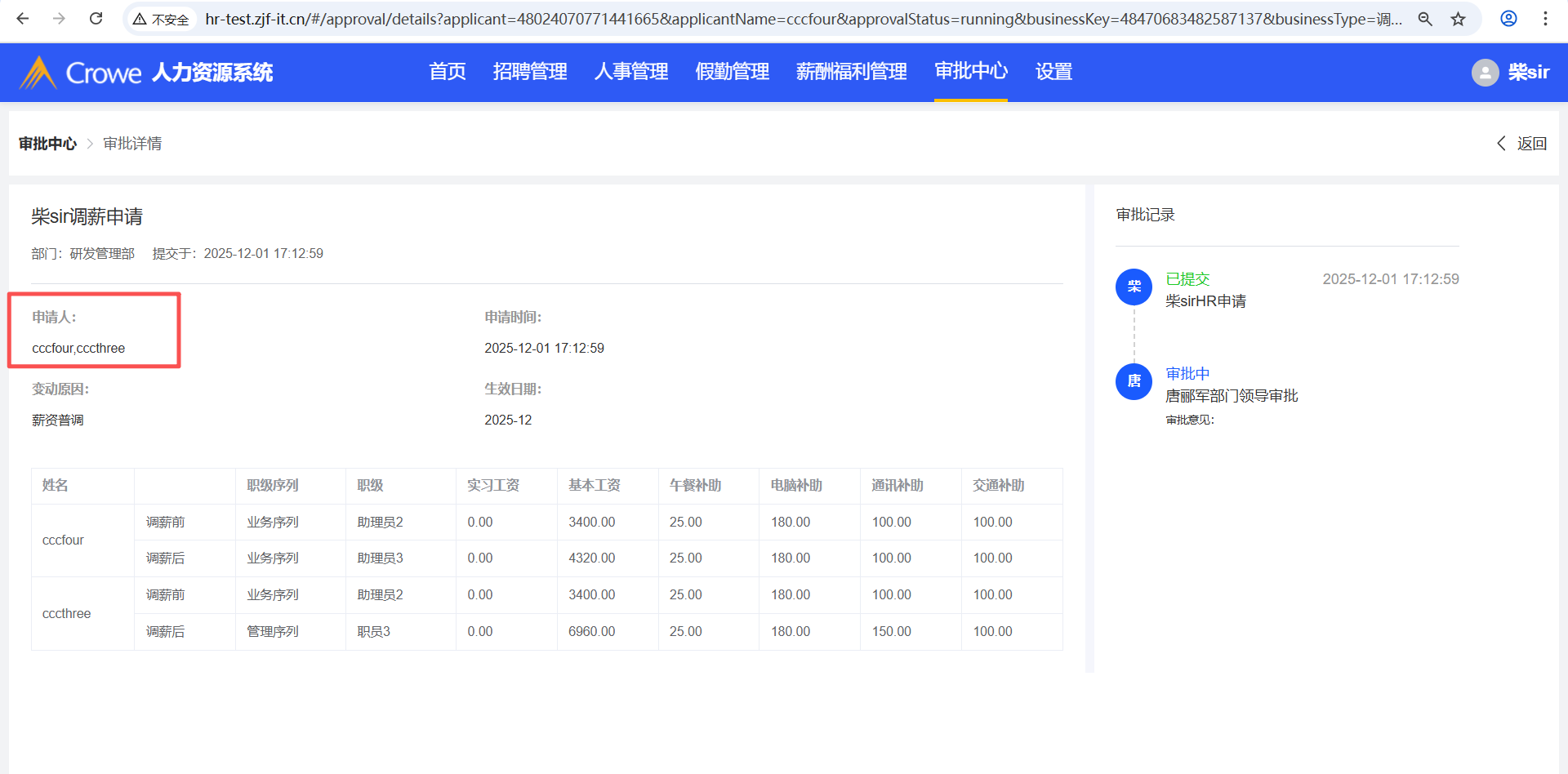
Task: Open the 假勤管理 menu
Action: 733,72
